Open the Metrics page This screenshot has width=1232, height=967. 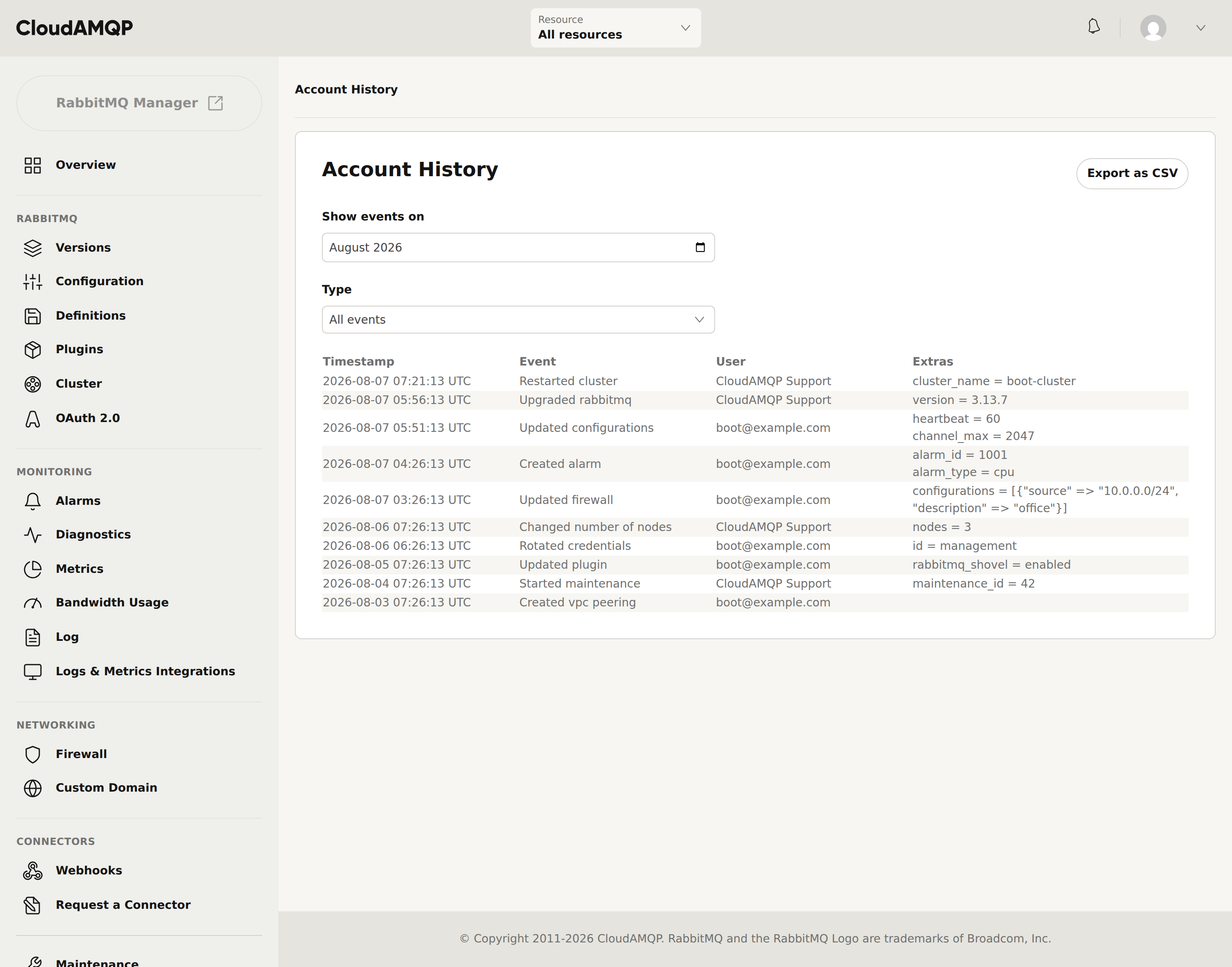tap(80, 568)
